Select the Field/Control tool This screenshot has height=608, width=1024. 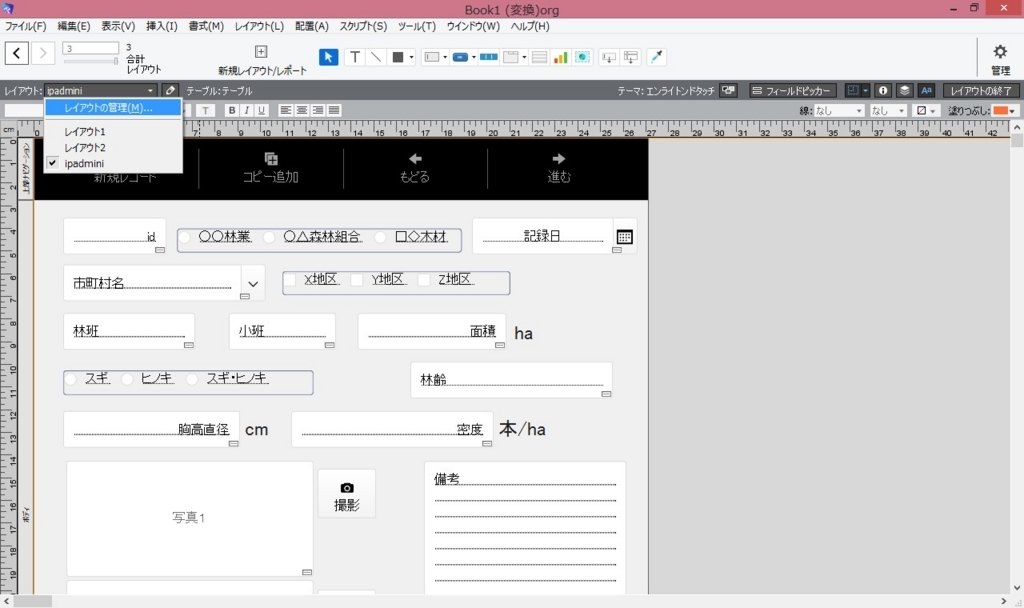432,57
